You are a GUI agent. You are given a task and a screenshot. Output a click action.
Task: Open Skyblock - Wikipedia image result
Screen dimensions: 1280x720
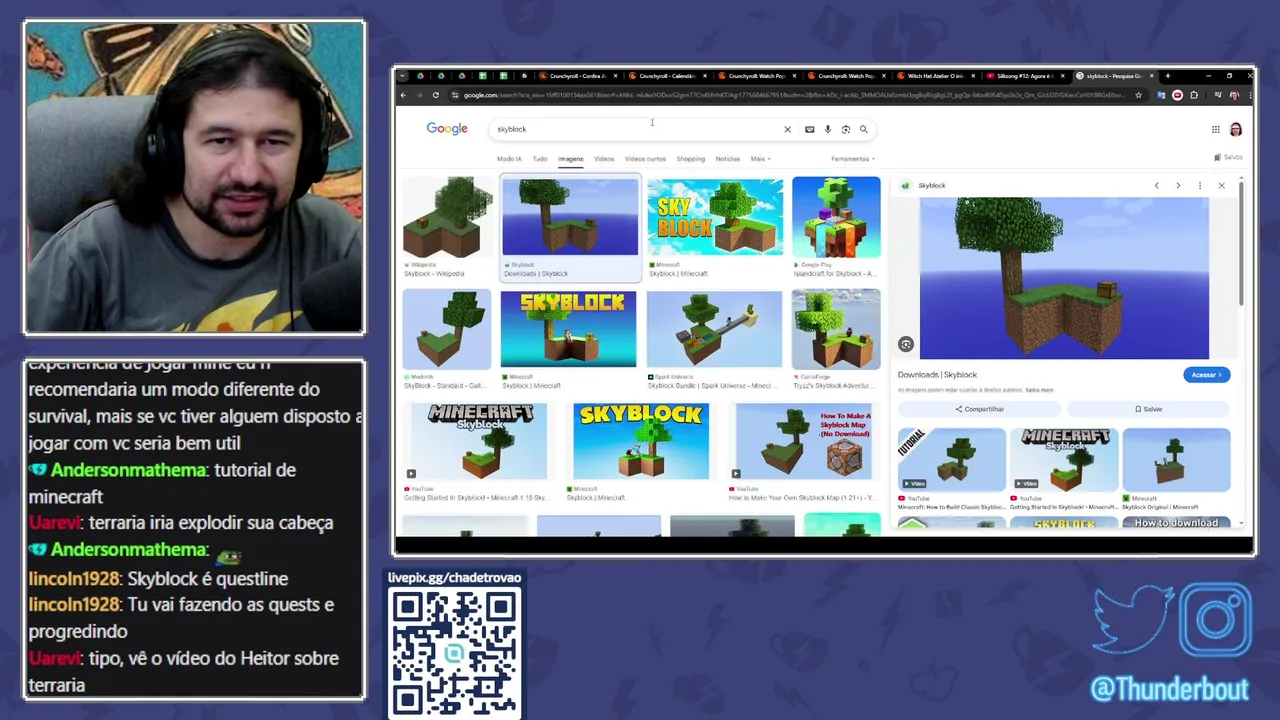[447, 227]
